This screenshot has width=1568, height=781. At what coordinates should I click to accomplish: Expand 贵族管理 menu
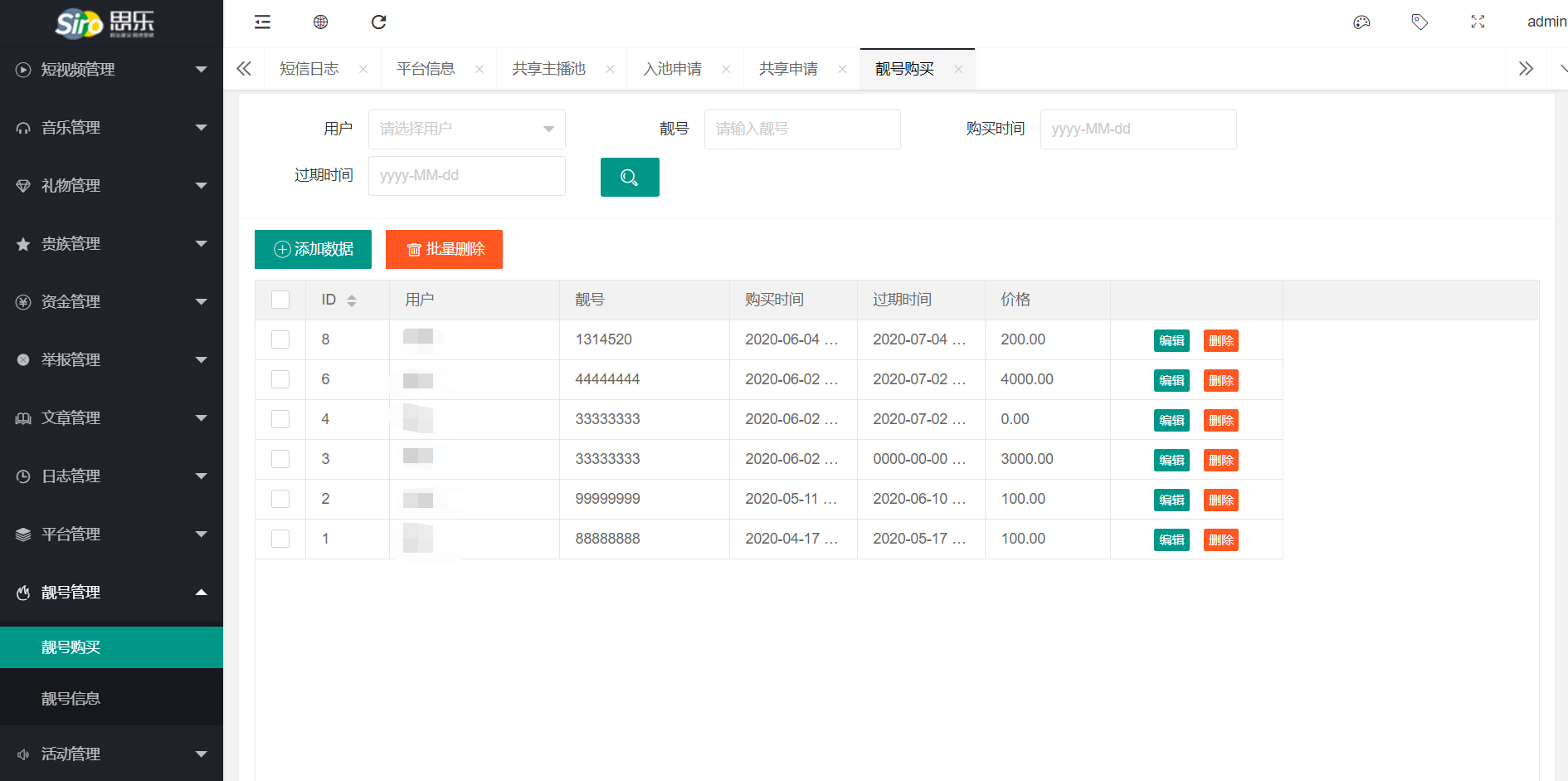coord(111,244)
